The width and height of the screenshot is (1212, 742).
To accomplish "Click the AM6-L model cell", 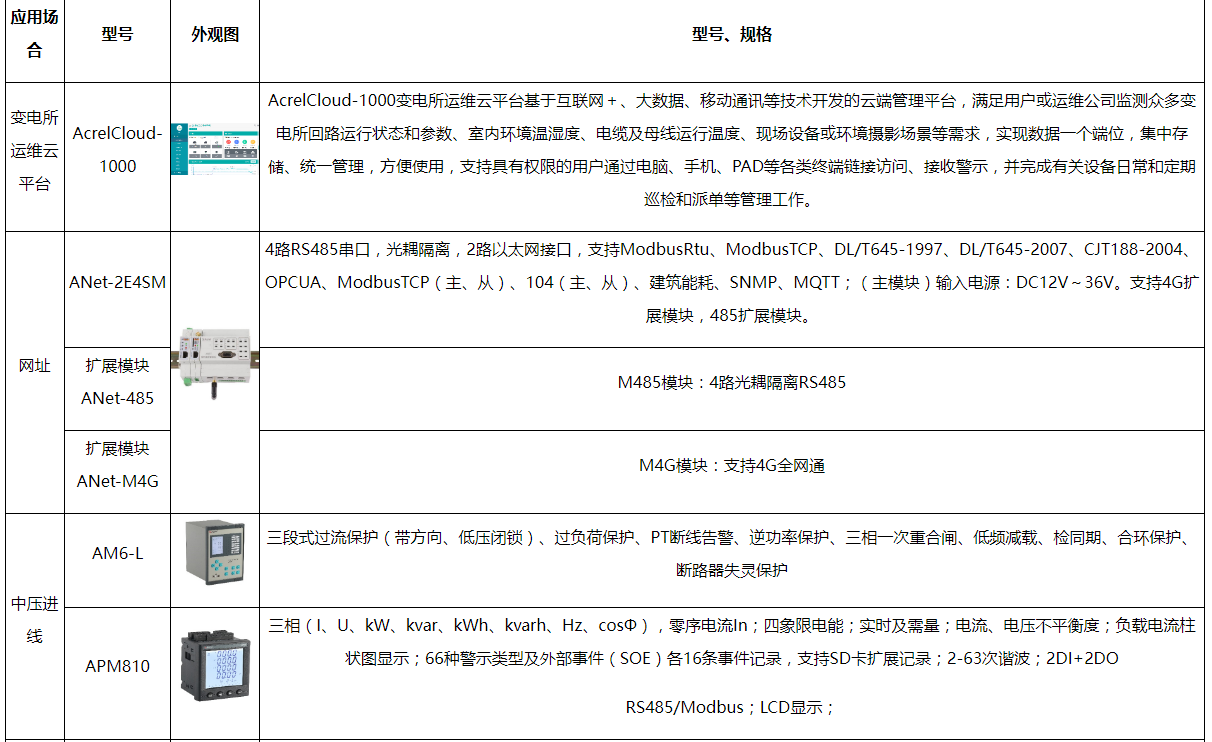I will tap(118, 553).
